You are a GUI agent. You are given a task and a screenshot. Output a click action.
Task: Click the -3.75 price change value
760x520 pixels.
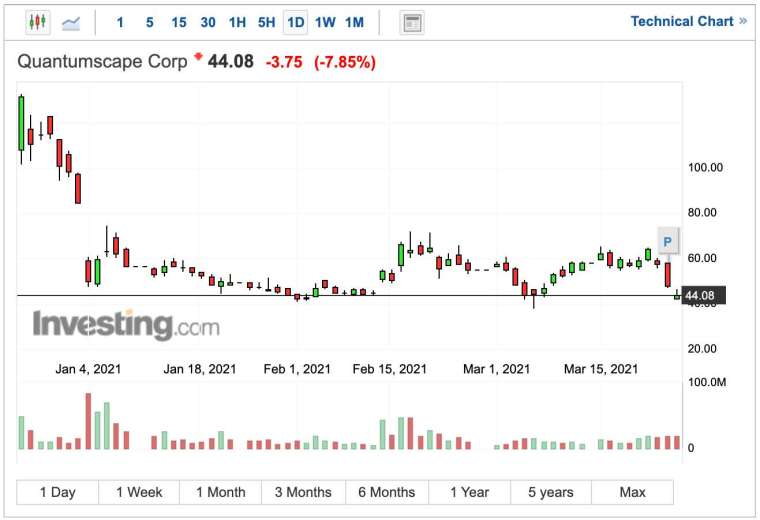[x=284, y=62]
